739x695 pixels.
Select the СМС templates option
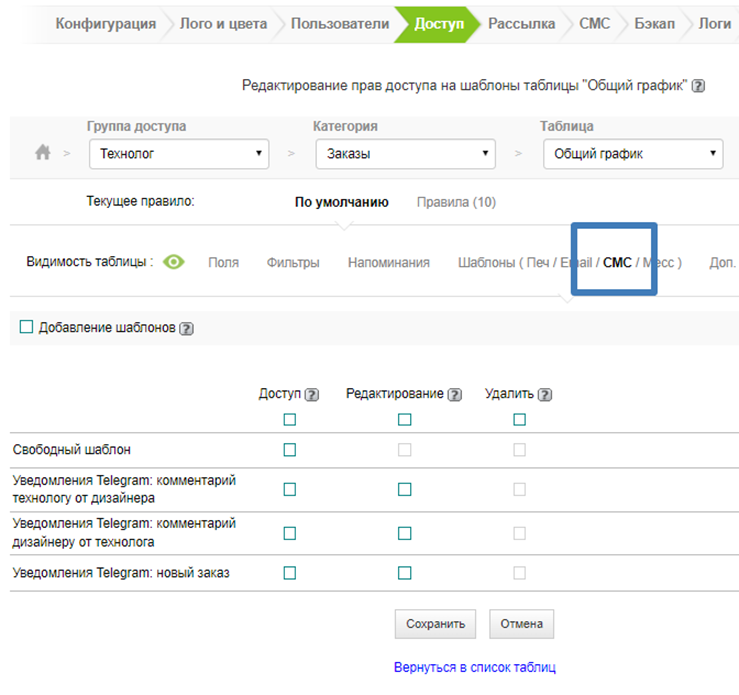click(x=617, y=263)
